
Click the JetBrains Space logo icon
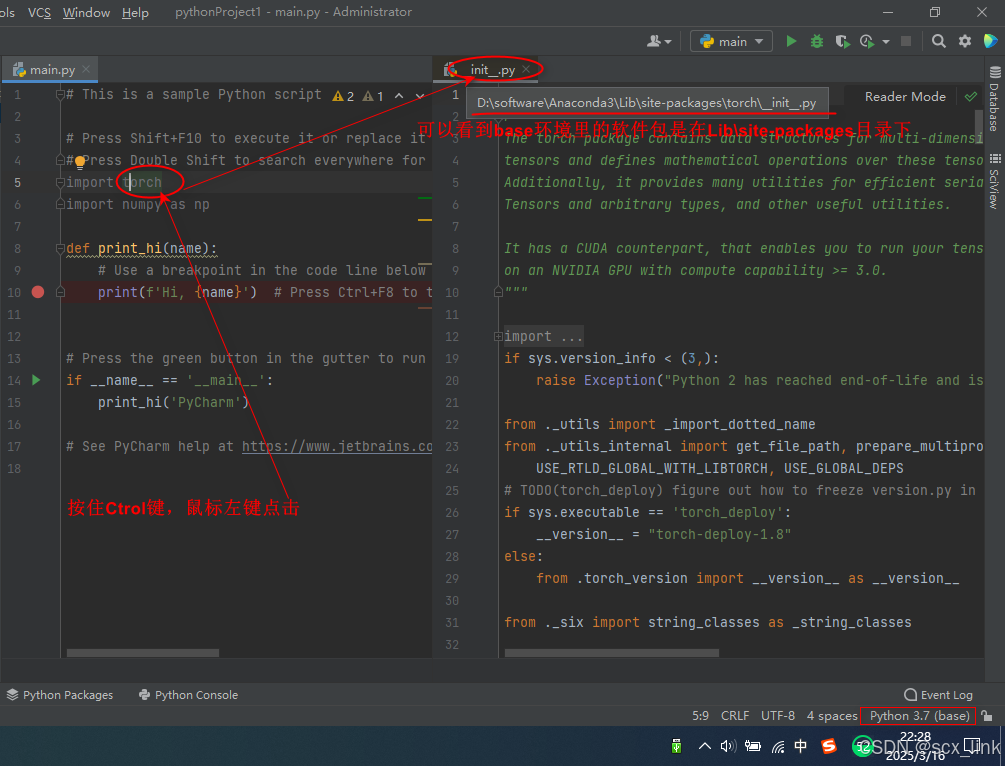pyautogui.click(x=990, y=42)
